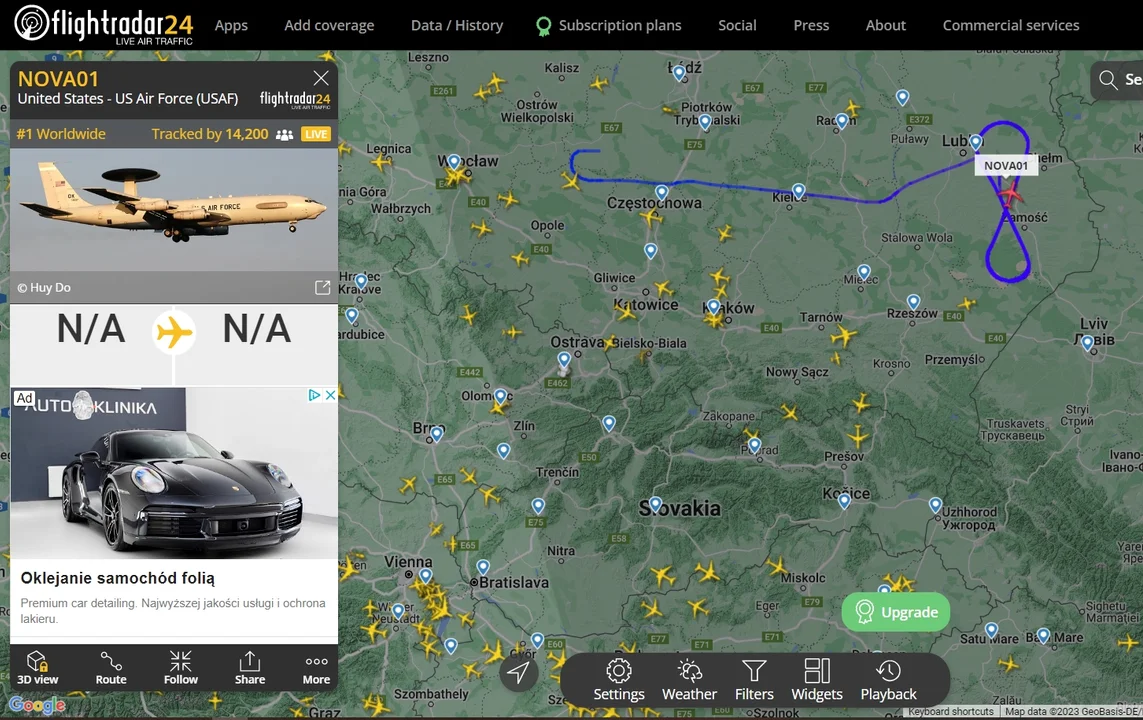Screen dimensions: 1143x720
Task: Open the Social menu
Action: [737, 26]
